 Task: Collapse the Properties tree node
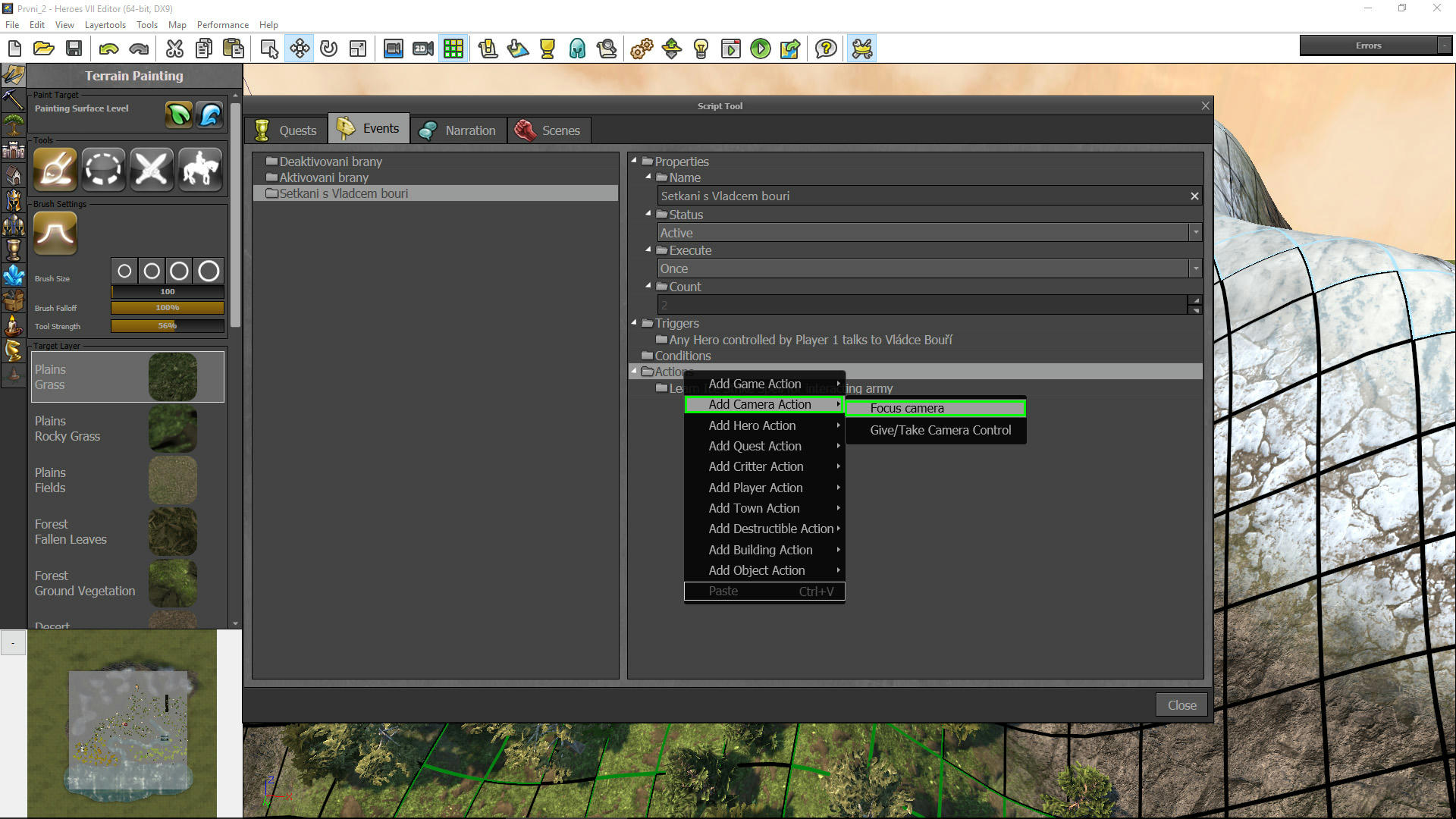[x=634, y=160]
